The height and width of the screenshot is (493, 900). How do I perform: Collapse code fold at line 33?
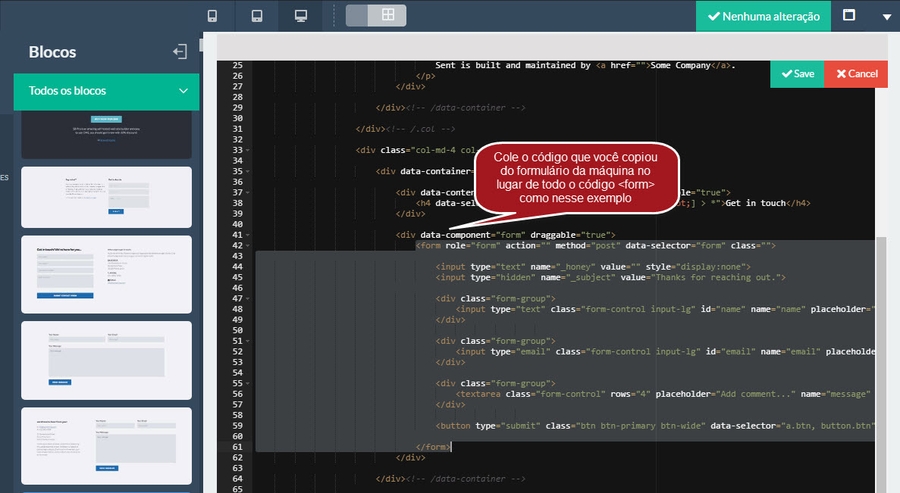point(247,150)
